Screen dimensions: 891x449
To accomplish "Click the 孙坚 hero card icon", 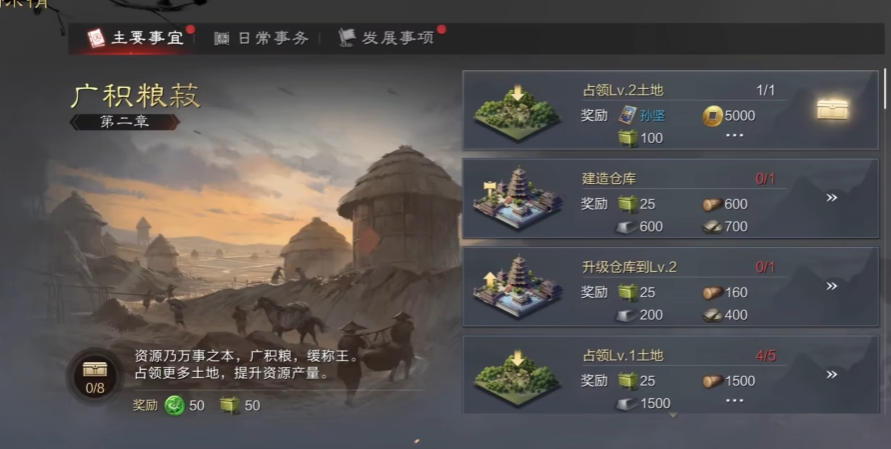I will (x=627, y=115).
